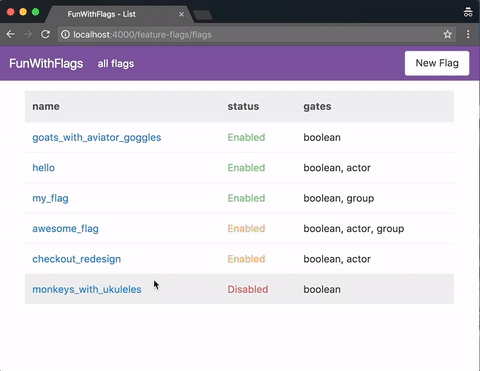The image size is (480, 371).
Task: Click the FunWithFlags brand title
Action: coord(46,63)
